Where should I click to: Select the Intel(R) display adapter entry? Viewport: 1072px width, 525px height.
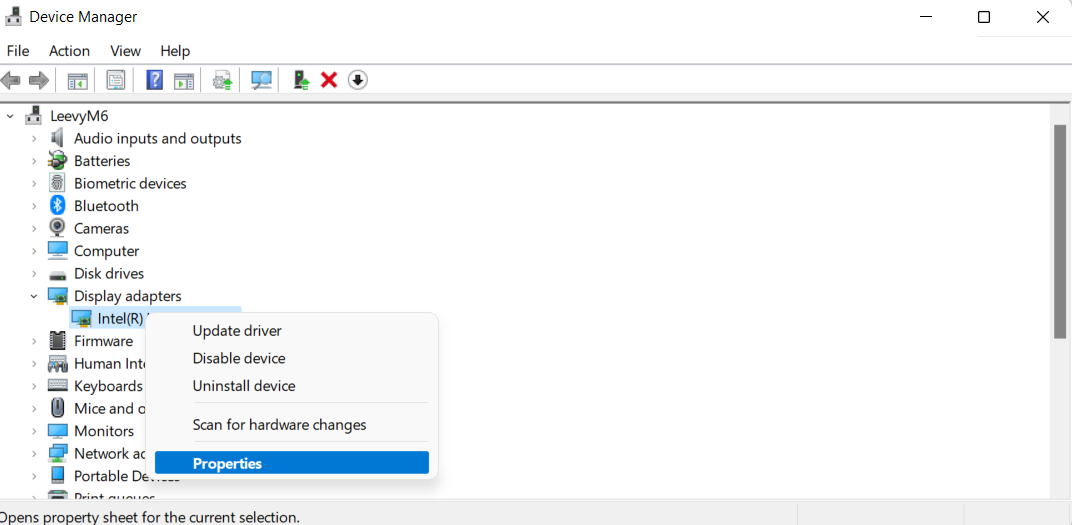tap(120, 319)
